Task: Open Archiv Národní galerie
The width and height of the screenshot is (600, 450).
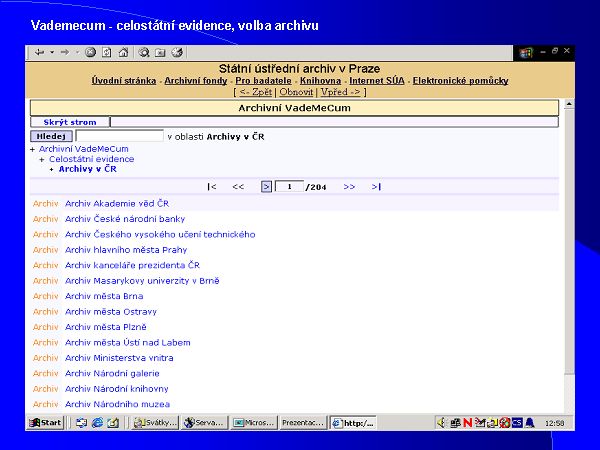Action: (112, 373)
